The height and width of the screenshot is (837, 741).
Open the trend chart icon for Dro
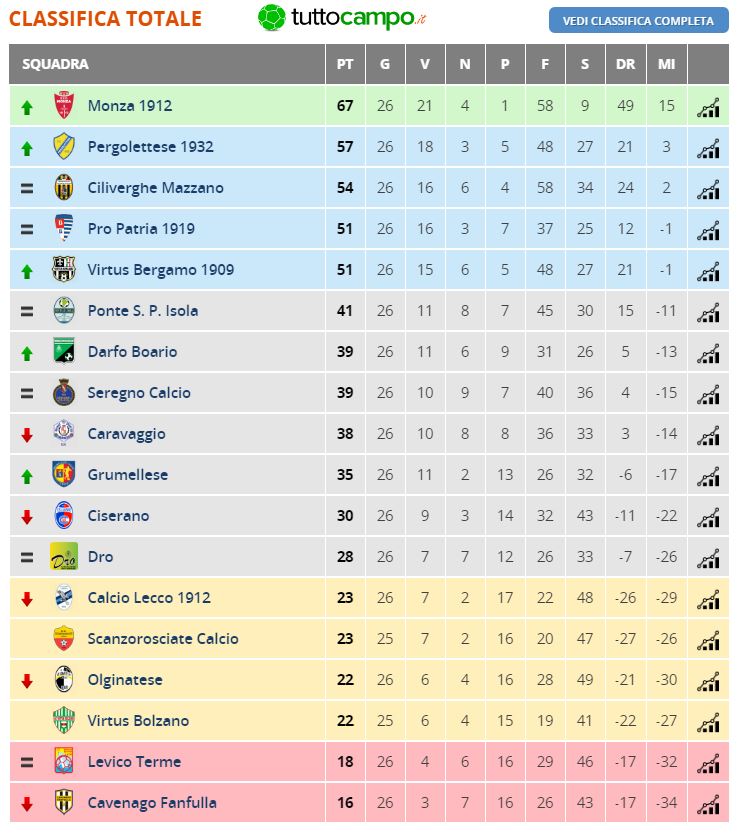708,557
